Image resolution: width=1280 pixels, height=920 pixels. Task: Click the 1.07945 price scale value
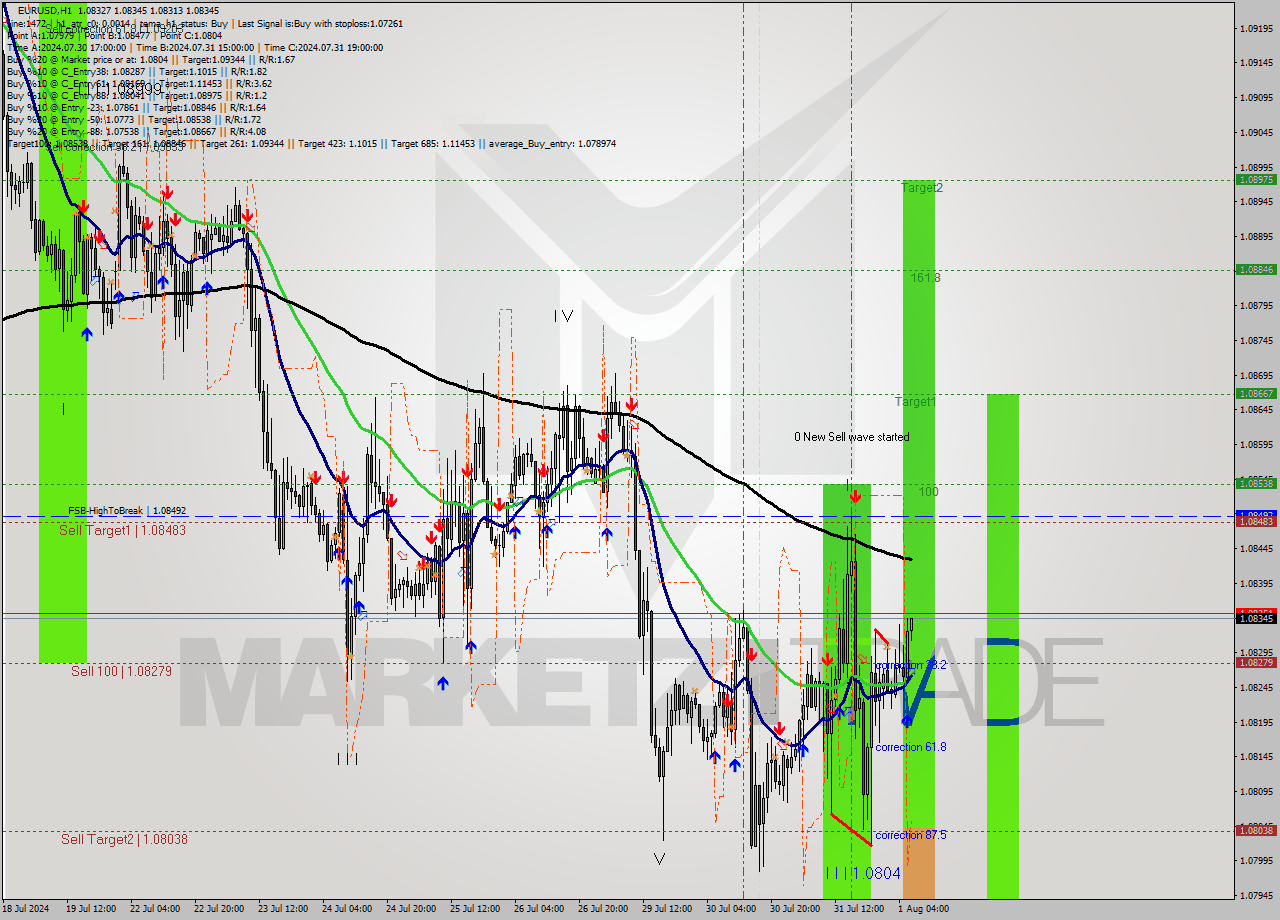tap(1255, 895)
